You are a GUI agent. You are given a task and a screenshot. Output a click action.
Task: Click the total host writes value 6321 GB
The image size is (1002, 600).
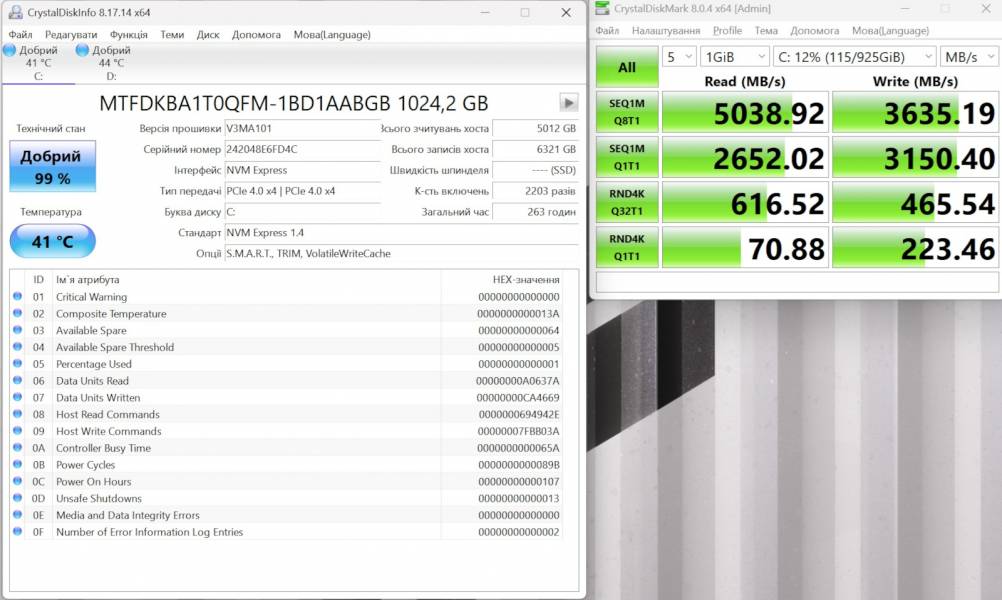click(536, 149)
